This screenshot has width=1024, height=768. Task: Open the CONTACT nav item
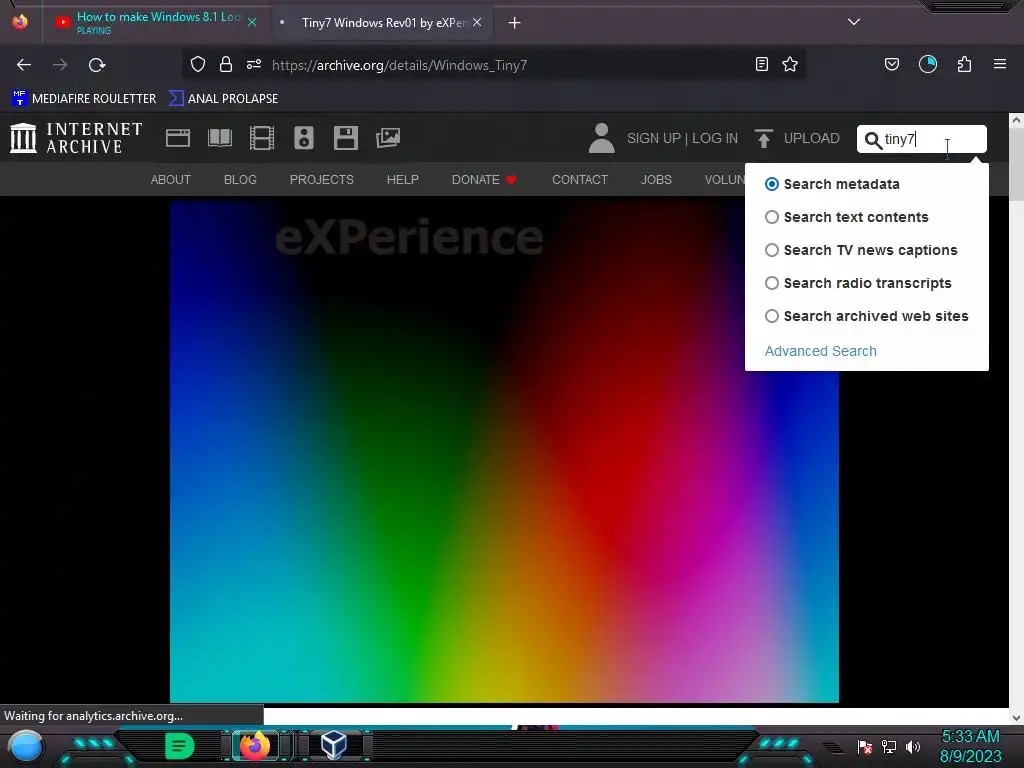click(x=580, y=180)
